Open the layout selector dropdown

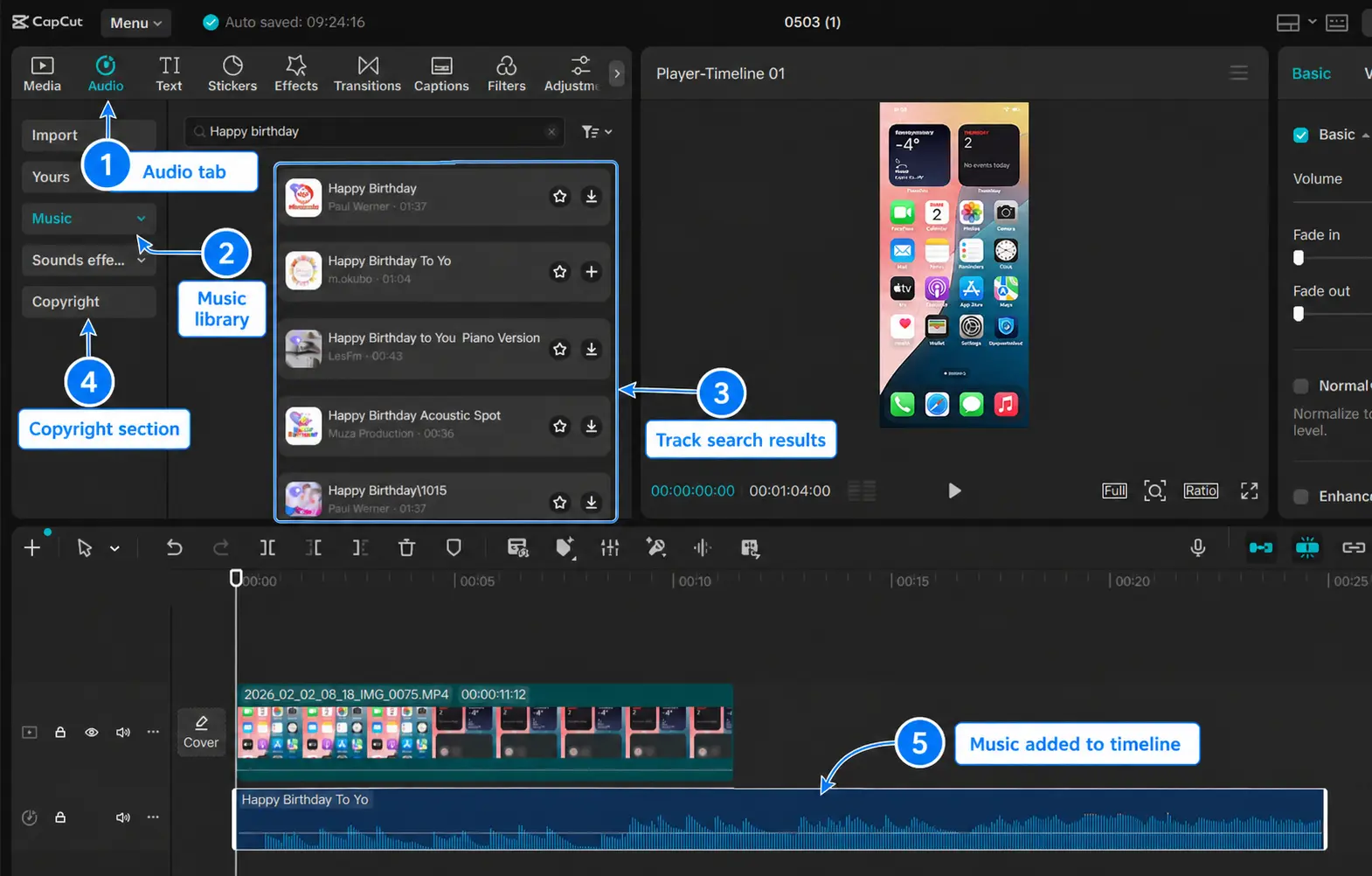pos(1296,23)
